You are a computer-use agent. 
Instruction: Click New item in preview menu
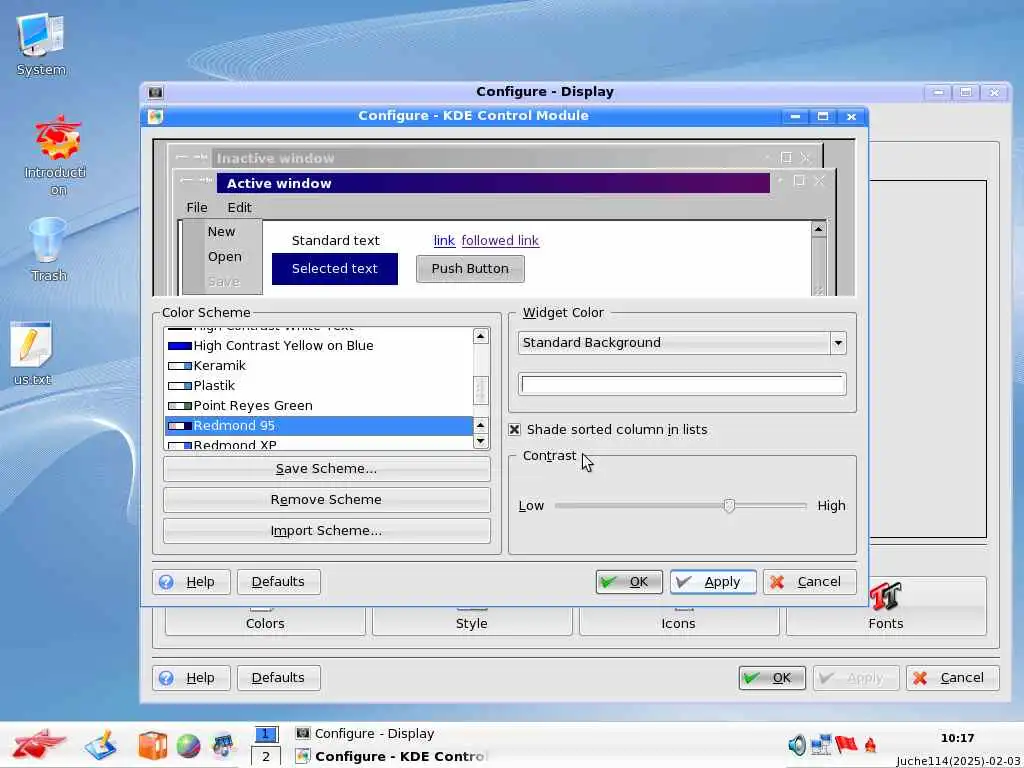click(221, 232)
